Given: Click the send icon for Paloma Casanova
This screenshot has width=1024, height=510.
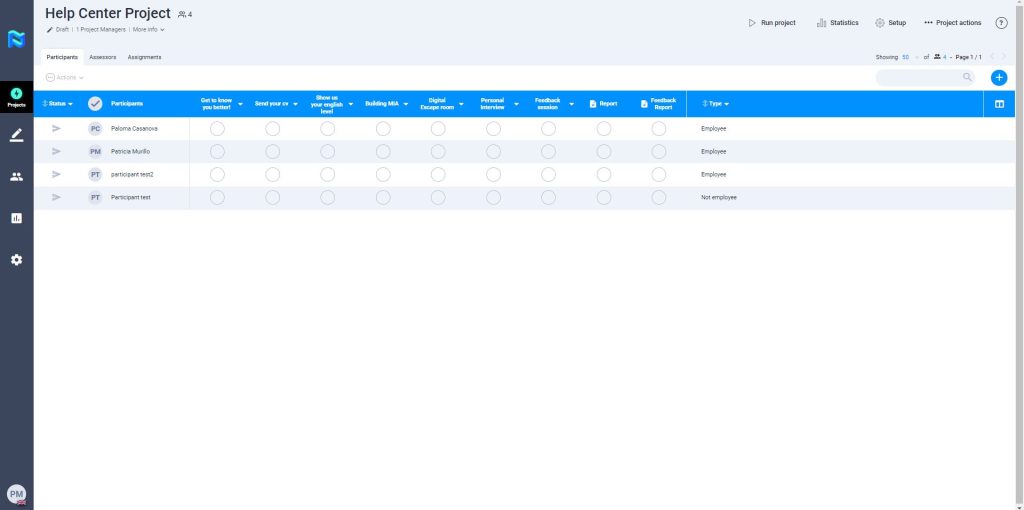Looking at the screenshot, I should [56, 129].
